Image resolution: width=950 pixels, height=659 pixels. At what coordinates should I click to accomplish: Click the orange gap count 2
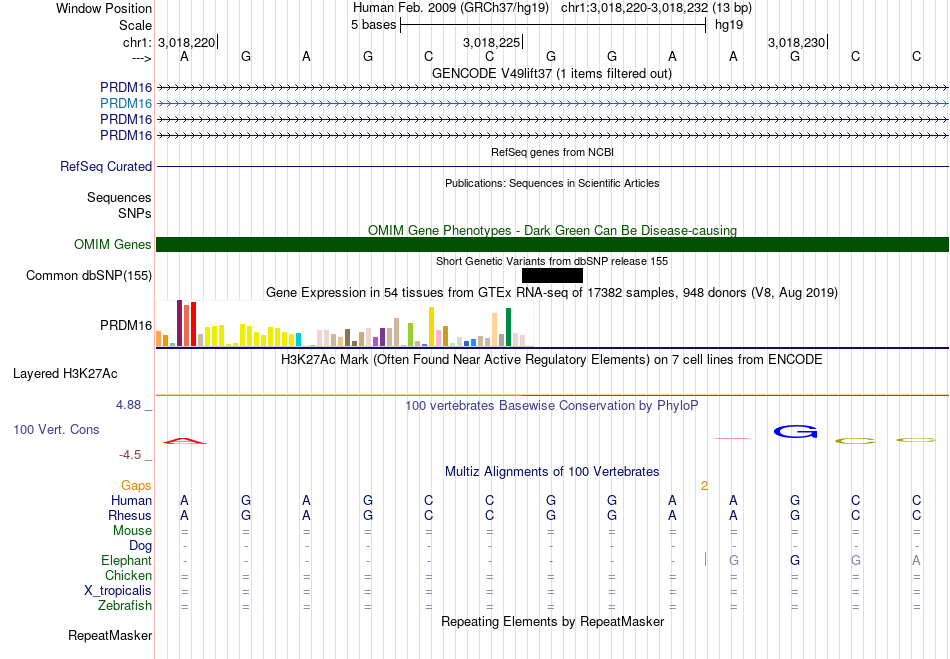point(704,486)
